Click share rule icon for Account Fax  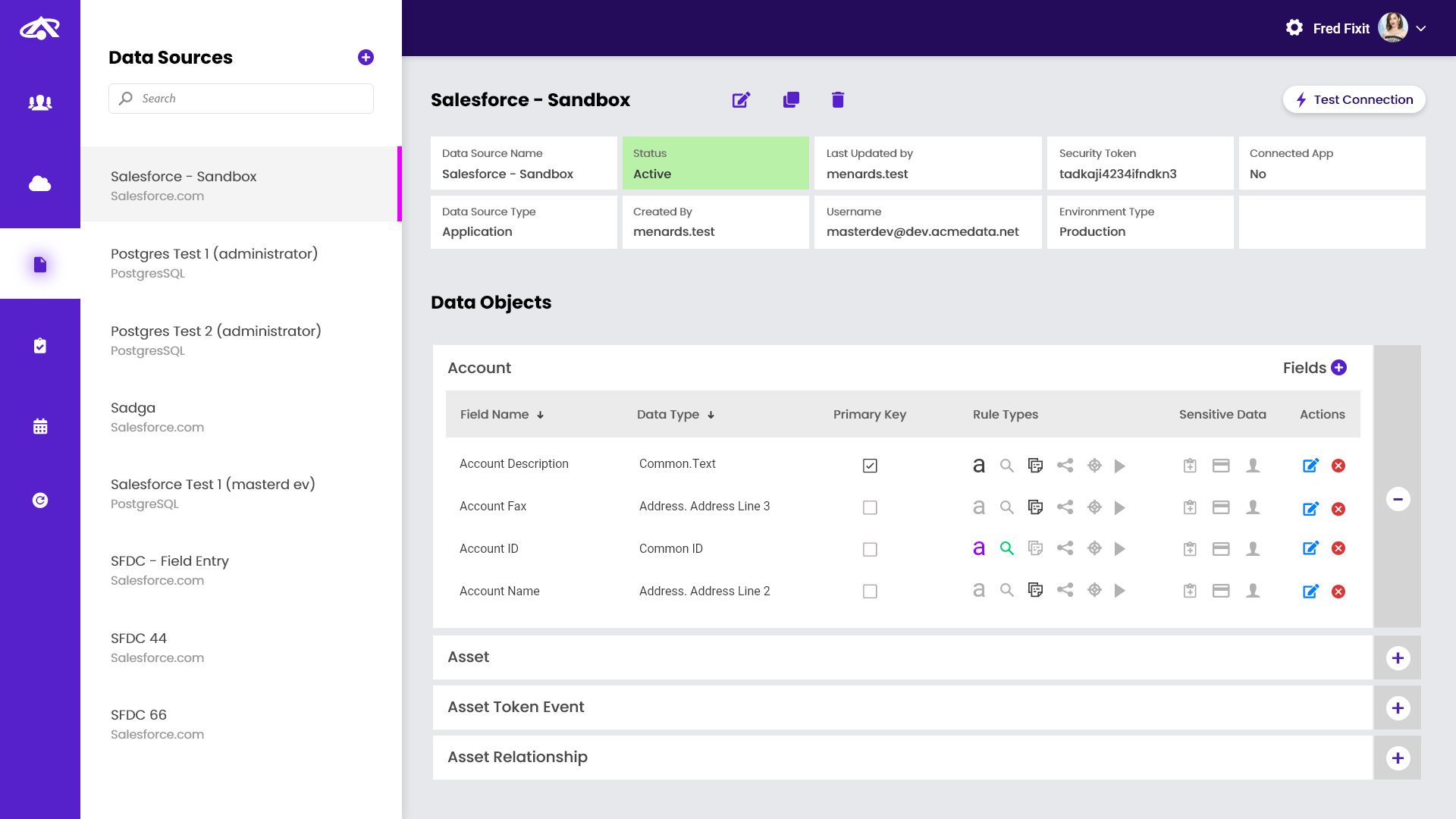click(1065, 507)
